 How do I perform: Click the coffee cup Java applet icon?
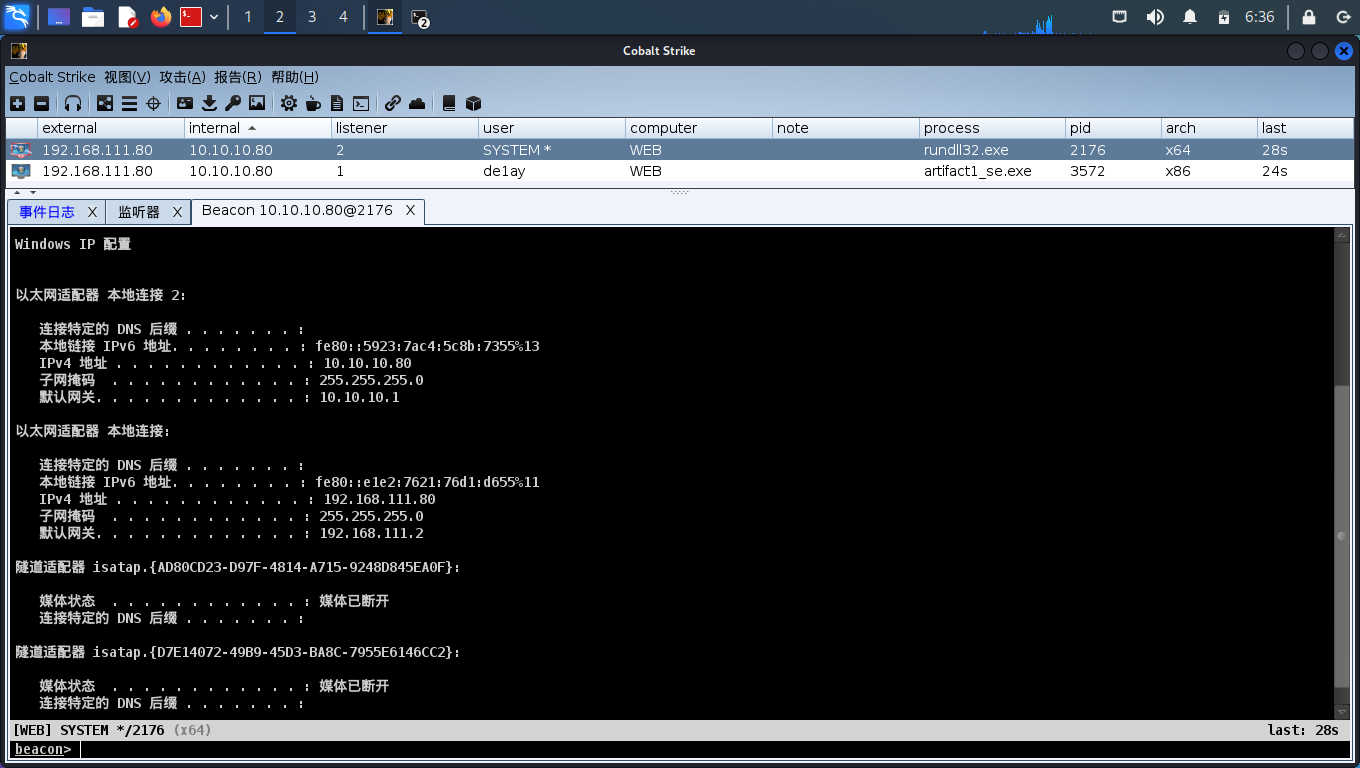pyautogui.click(x=313, y=103)
